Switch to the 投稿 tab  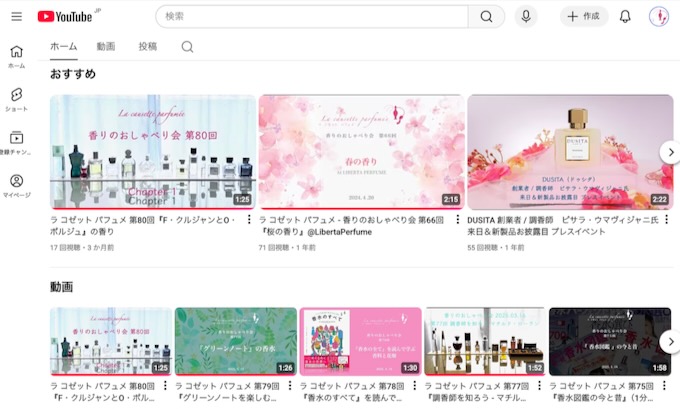click(x=147, y=47)
